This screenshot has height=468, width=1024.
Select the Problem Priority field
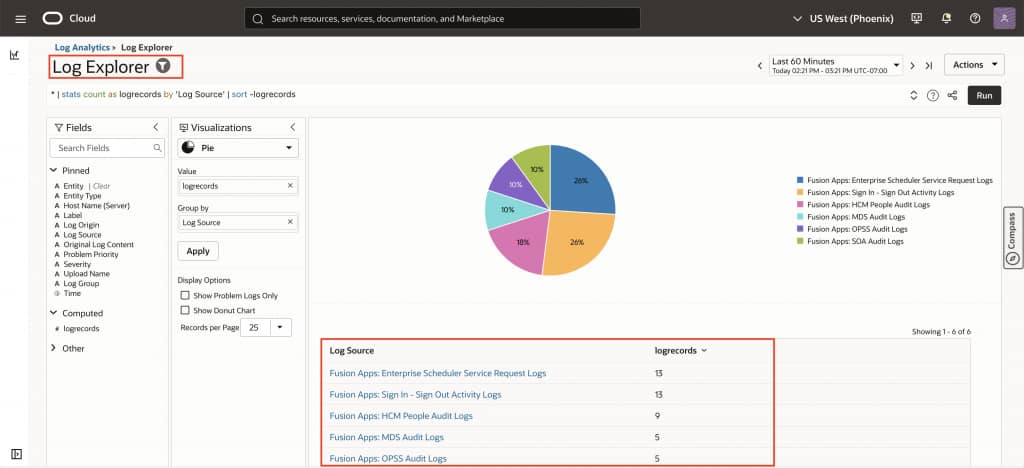tap(91, 255)
